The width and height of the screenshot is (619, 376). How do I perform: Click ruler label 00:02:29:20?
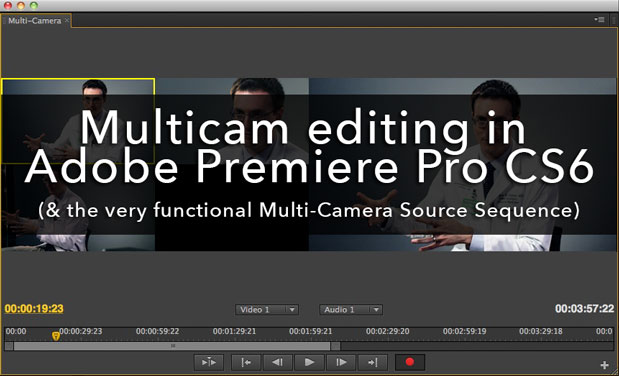[388, 331]
